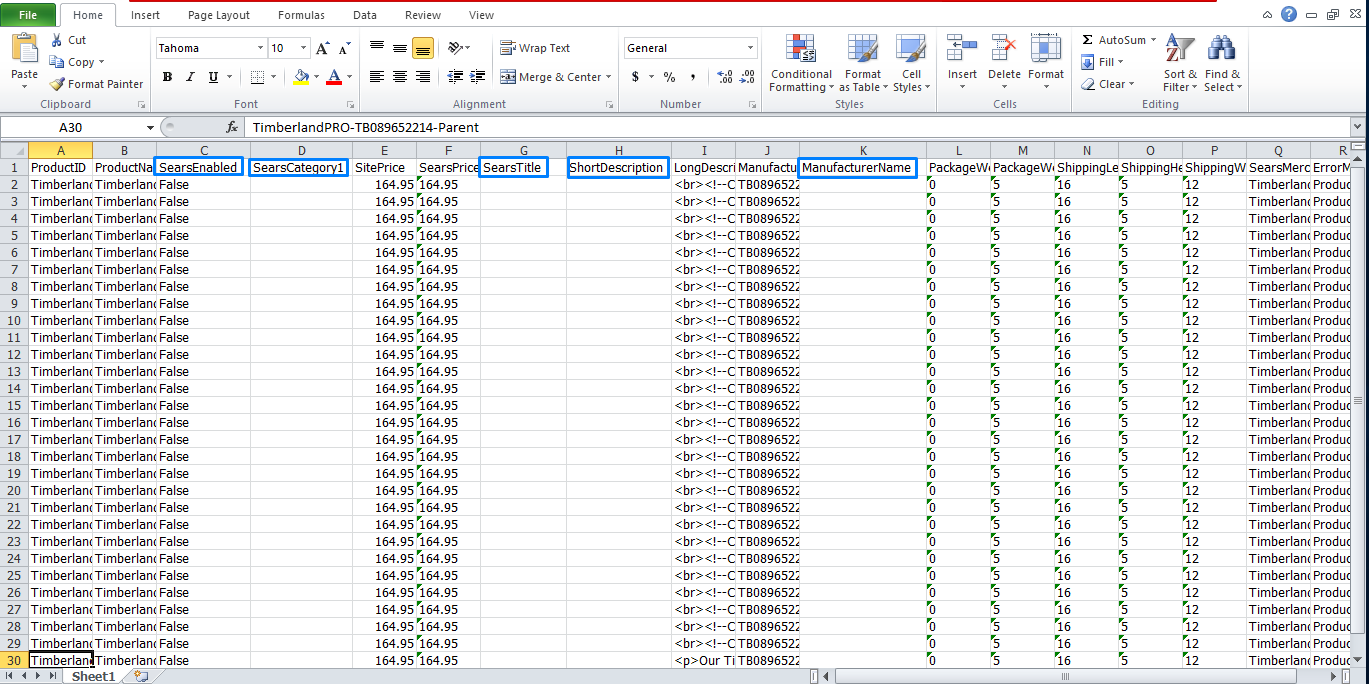
Task: Click AutoSum sigma button
Action: pos(1087,40)
